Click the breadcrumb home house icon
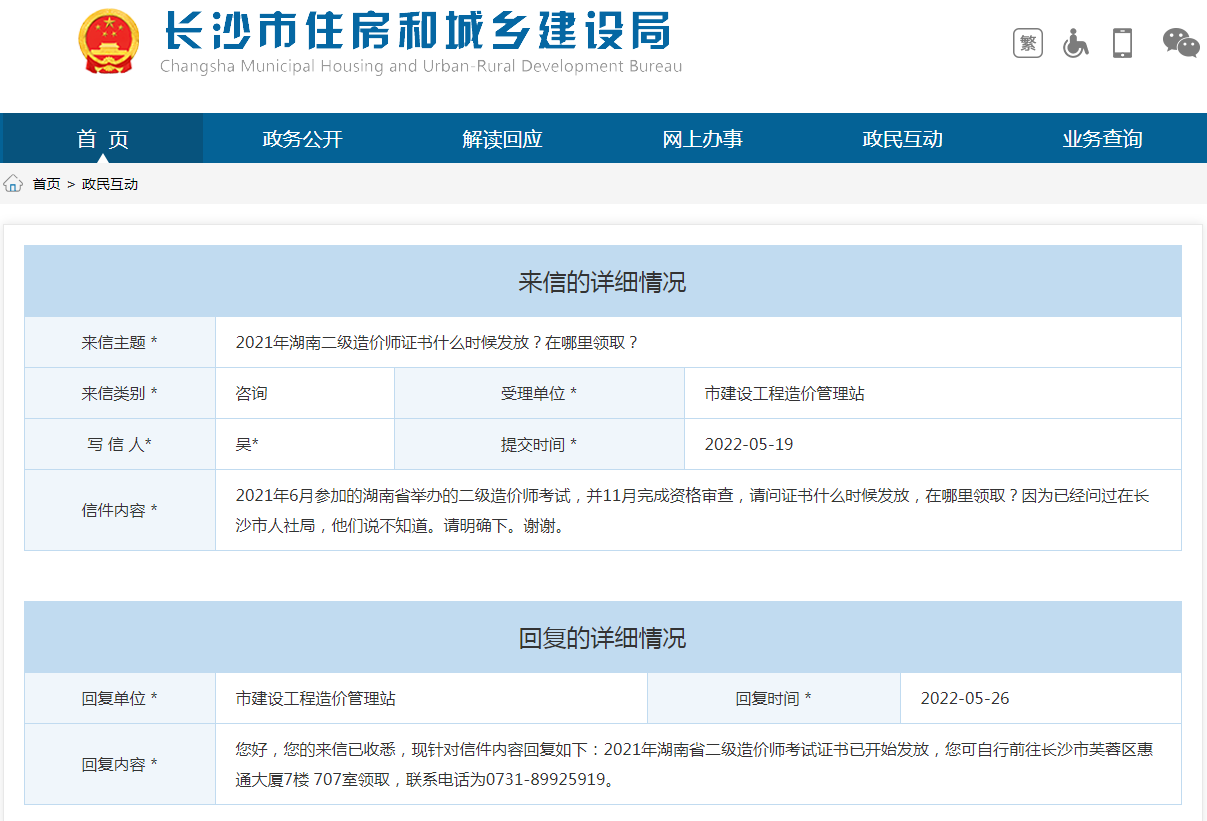The width and height of the screenshot is (1207, 821). click(x=13, y=184)
